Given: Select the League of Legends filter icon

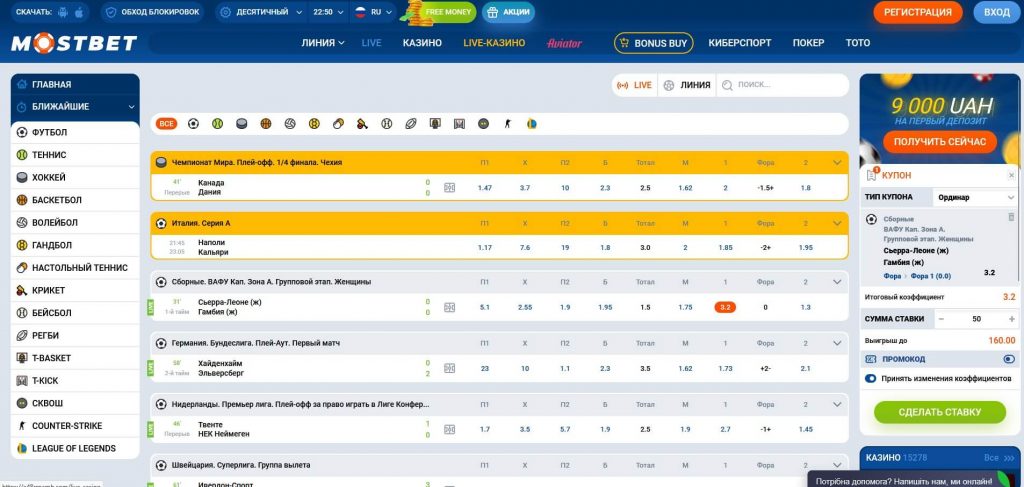Looking at the screenshot, I should point(532,123).
